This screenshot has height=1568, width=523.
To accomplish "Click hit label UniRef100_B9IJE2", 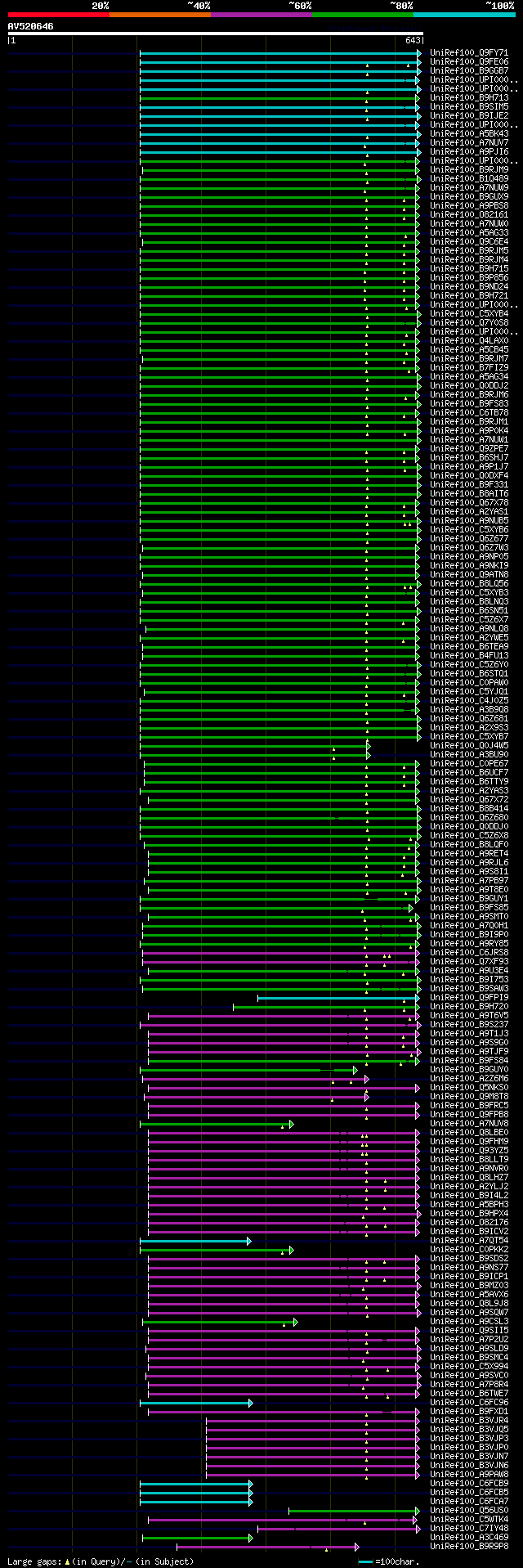I will click(x=469, y=116).
